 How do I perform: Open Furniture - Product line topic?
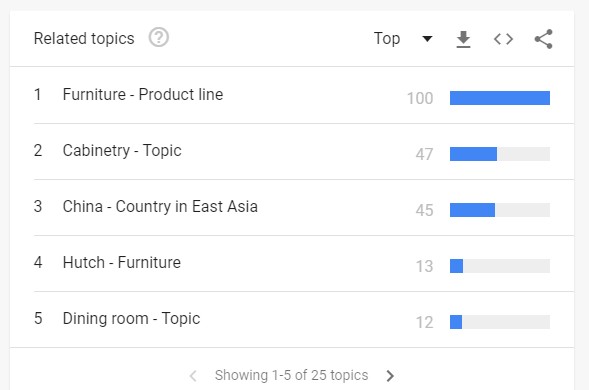coord(143,94)
